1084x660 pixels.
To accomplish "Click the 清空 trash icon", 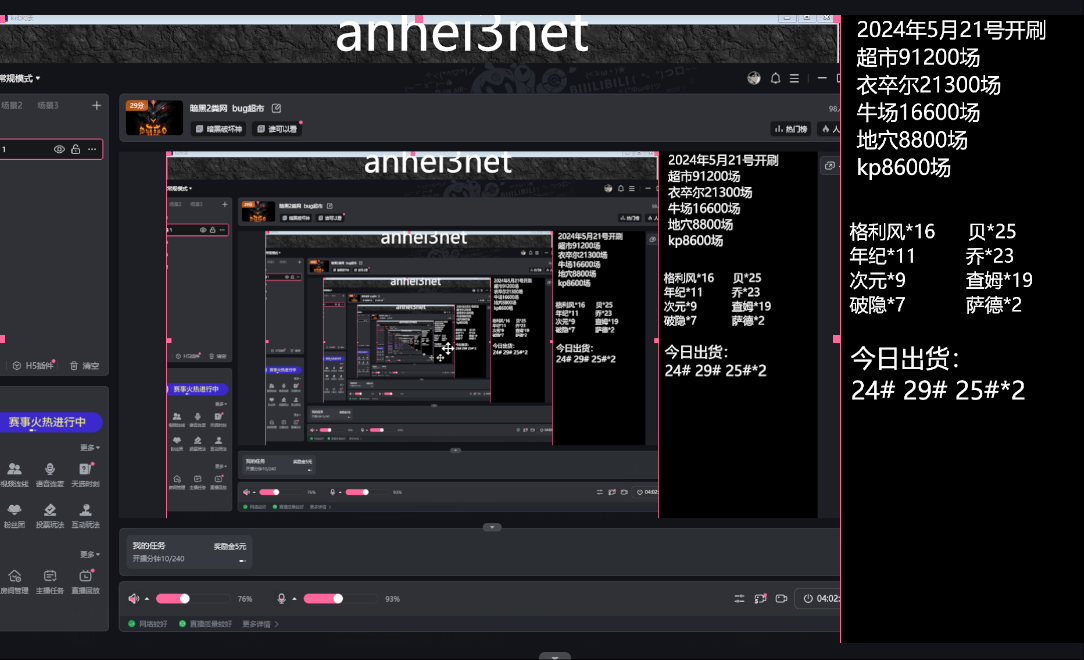I will point(85,366).
